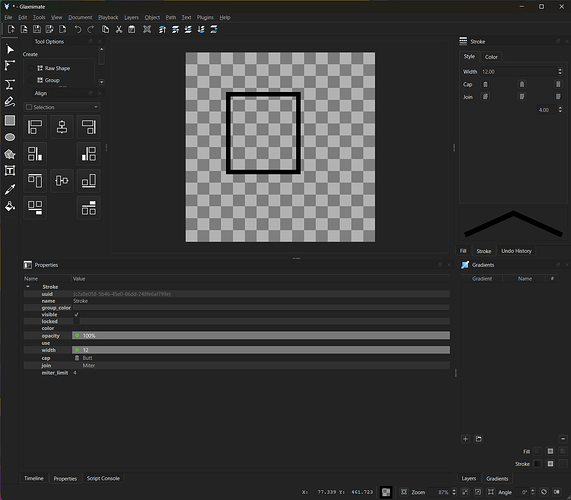The height and width of the screenshot is (500, 571).
Task: Select the arrow Select tool
Action: (10, 50)
